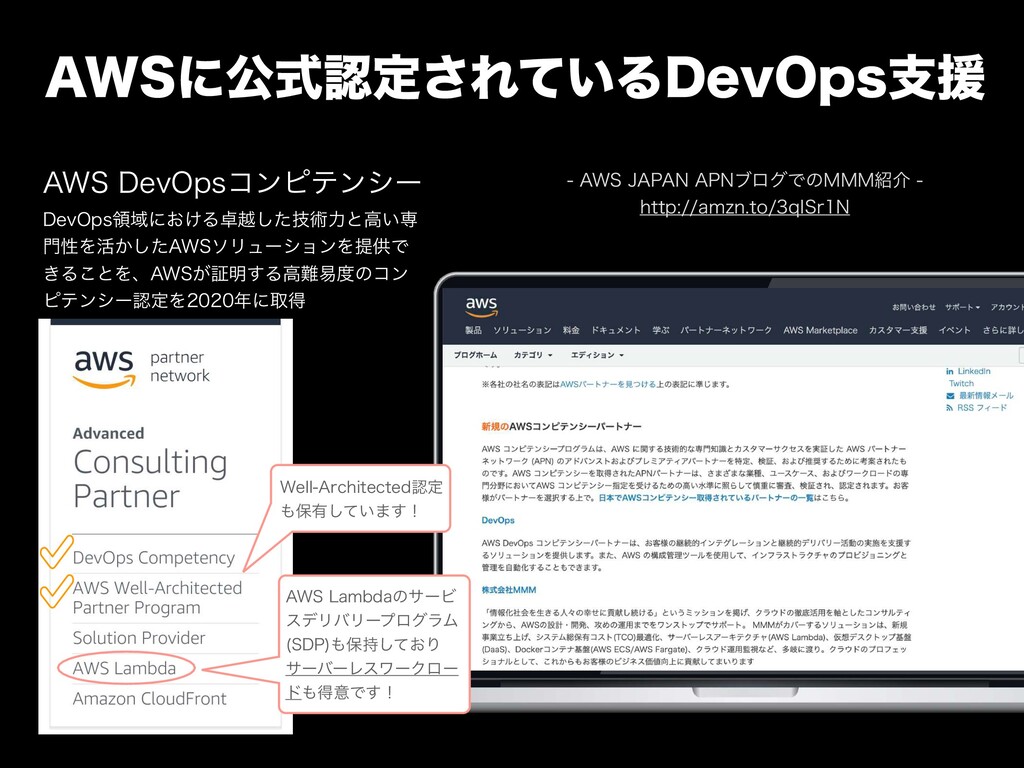The image size is (1024, 768).
Task: Click the Advanced Consulting Partner title
Action: pyautogui.click(x=150, y=468)
